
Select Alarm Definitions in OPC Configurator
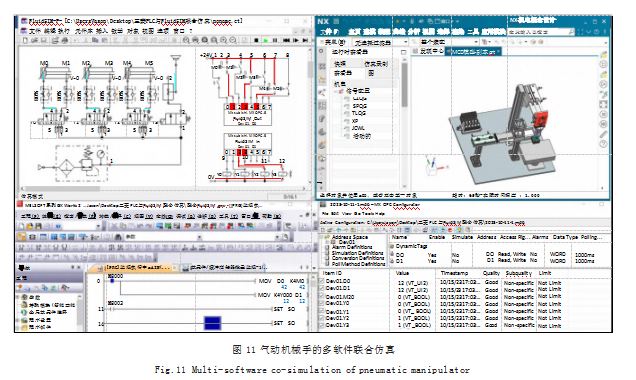click(352, 247)
